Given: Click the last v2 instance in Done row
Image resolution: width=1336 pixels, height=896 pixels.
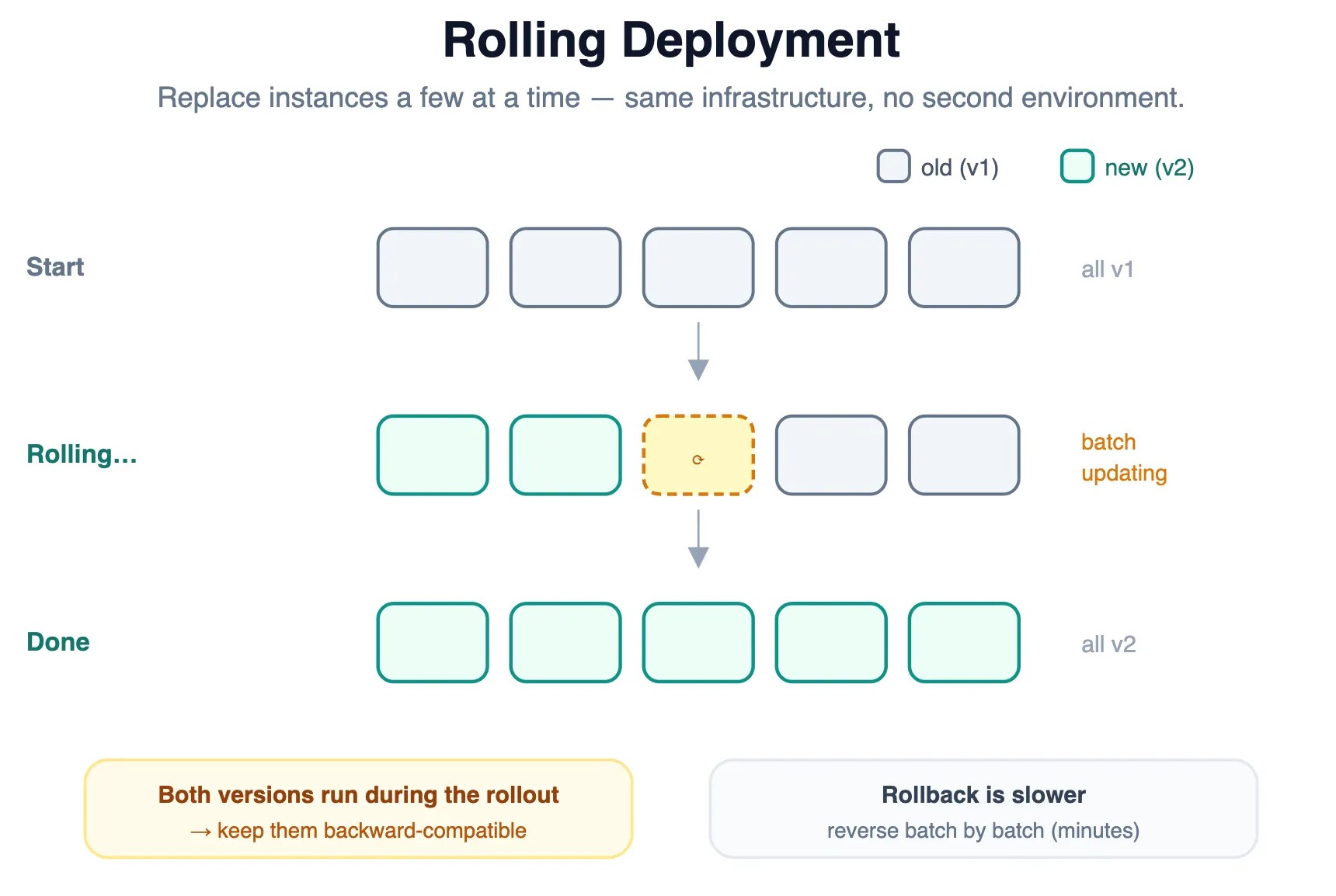Looking at the screenshot, I should coord(964,643).
